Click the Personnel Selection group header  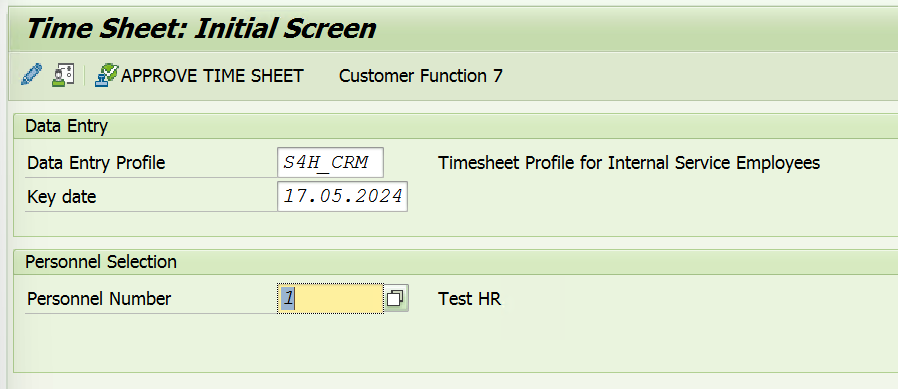[x=101, y=262]
